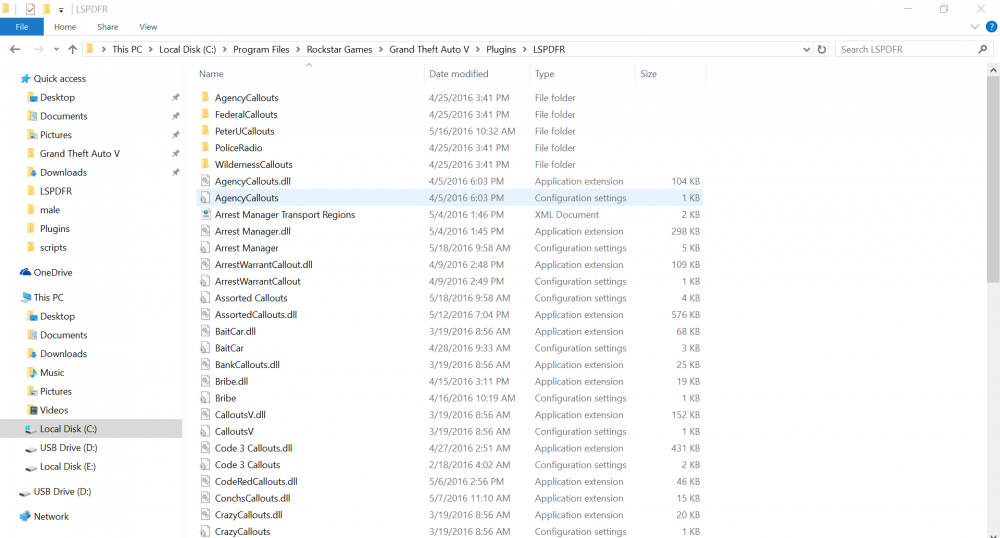Open Plugins folder in Quick access
This screenshot has width=1000, height=538.
click(x=55, y=229)
